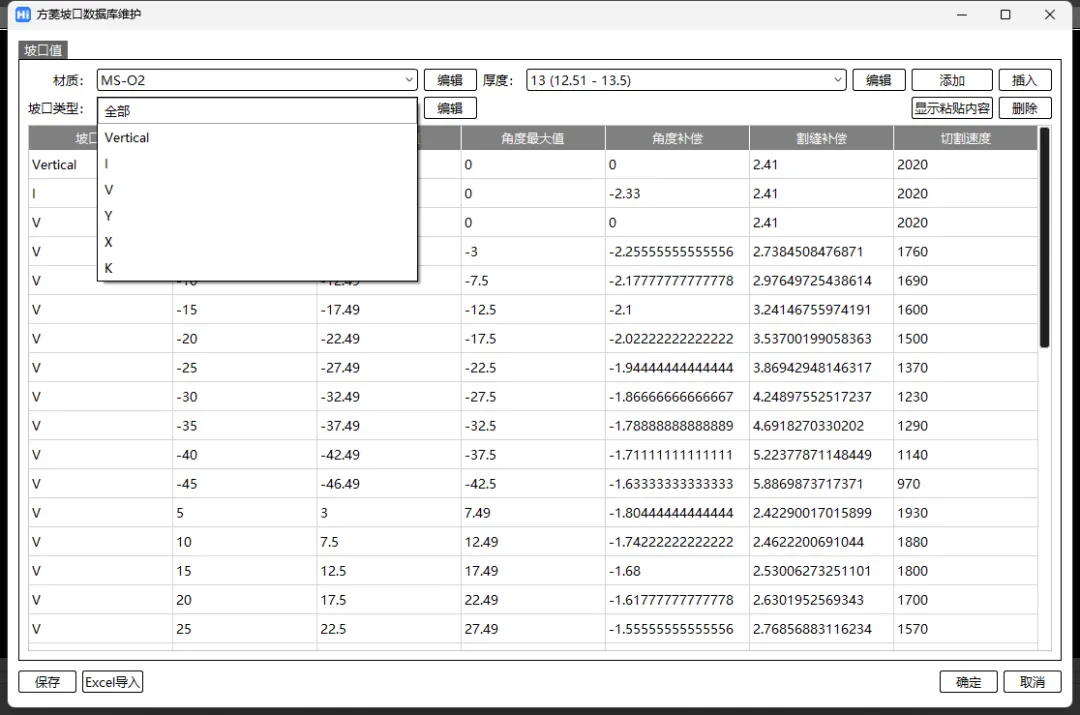
Task: Click cell -27.49
Action: pos(388,368)
